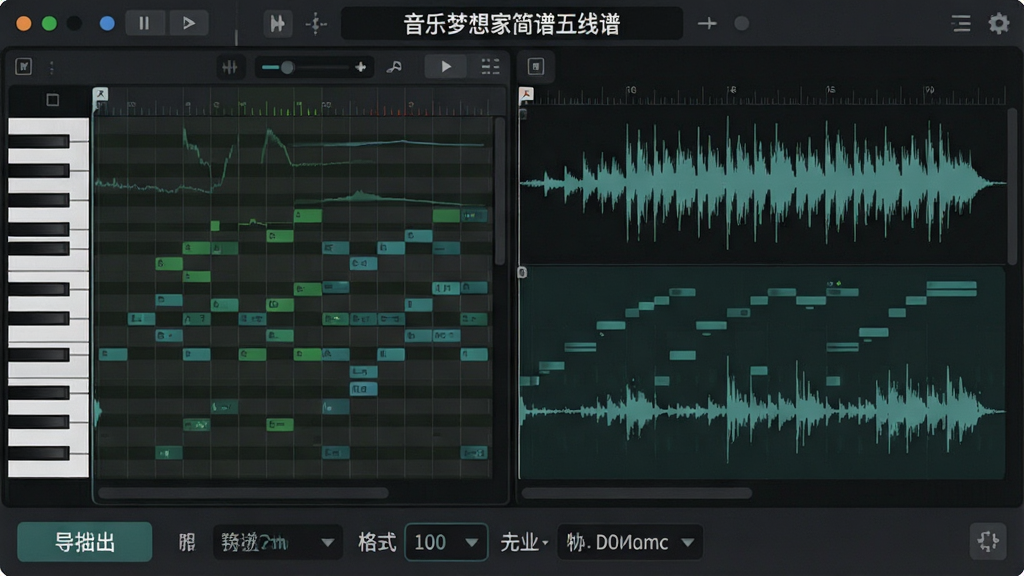
Task: Toggle the waveform view icon in the piano roll toolbar
Action: pyautogui.click(x=230, y=67)
